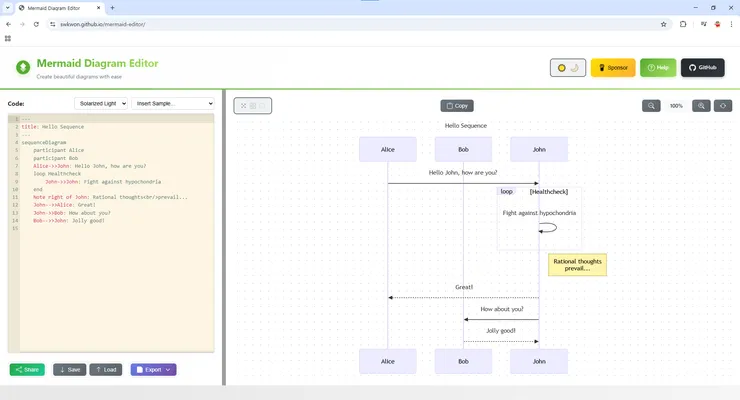Click 'Fight against hypochondria' message text
The width and height of the screenshot is (740, 400).
(539, 213)
